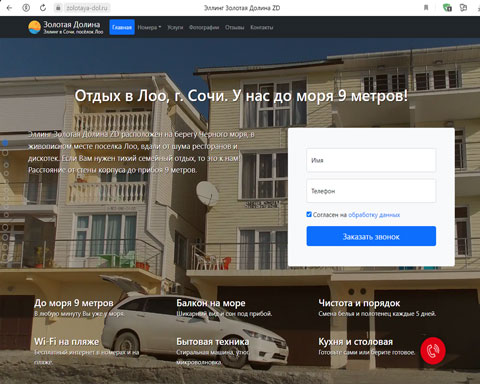This screenshot has height=384, width=480.
Task: Click the Бытовая техника heading
Action: [x=212, y=342]
